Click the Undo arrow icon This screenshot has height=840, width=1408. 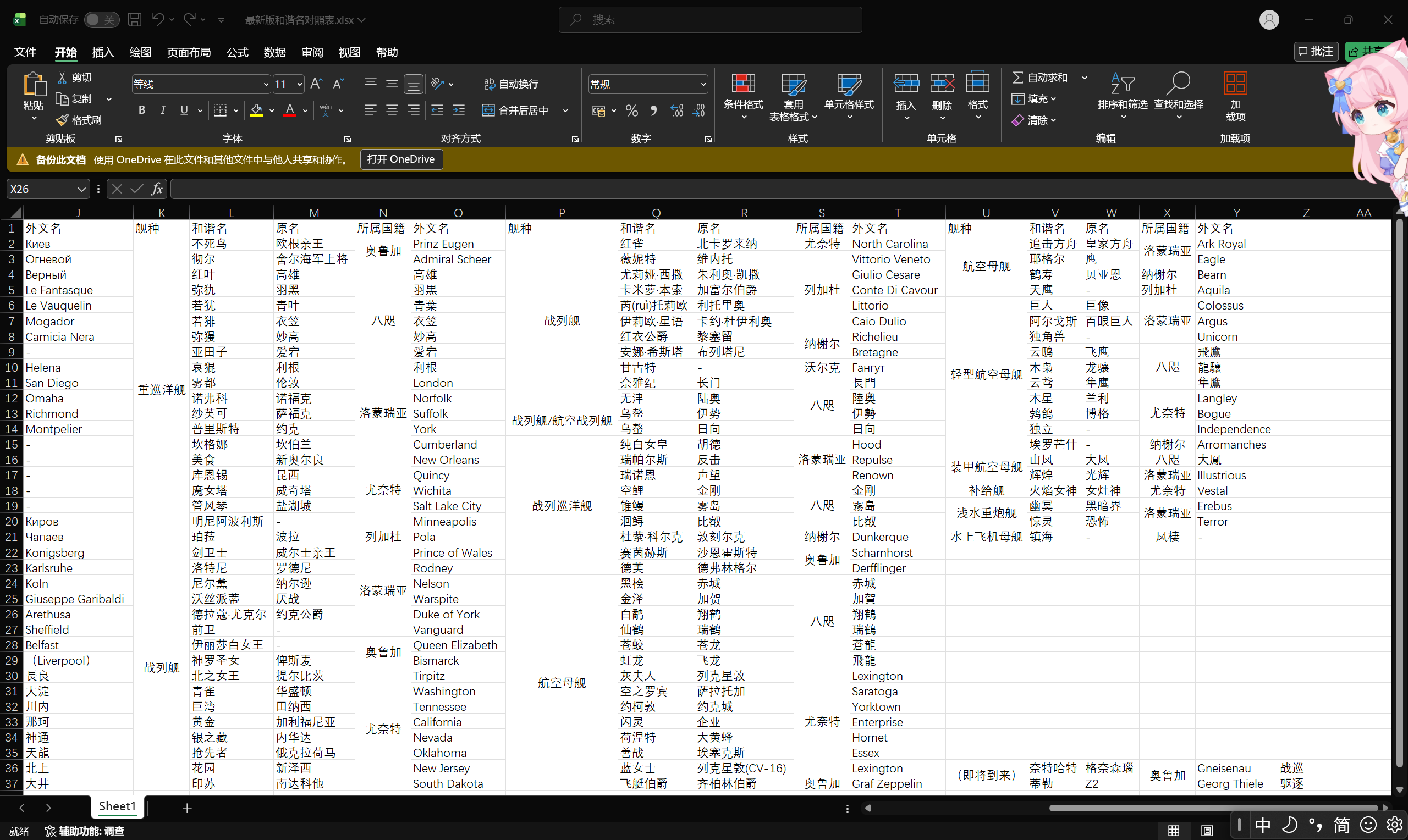(157, 20)
